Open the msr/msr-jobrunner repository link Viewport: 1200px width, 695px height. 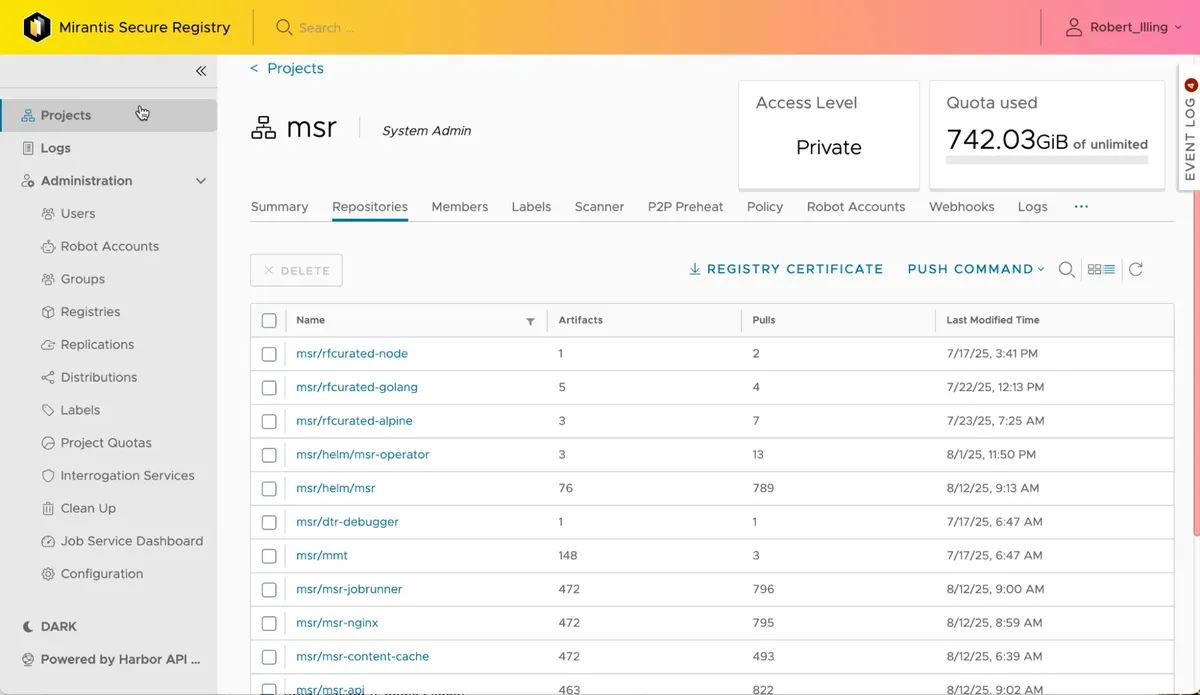pyautogui.click(x=349, y=590)
